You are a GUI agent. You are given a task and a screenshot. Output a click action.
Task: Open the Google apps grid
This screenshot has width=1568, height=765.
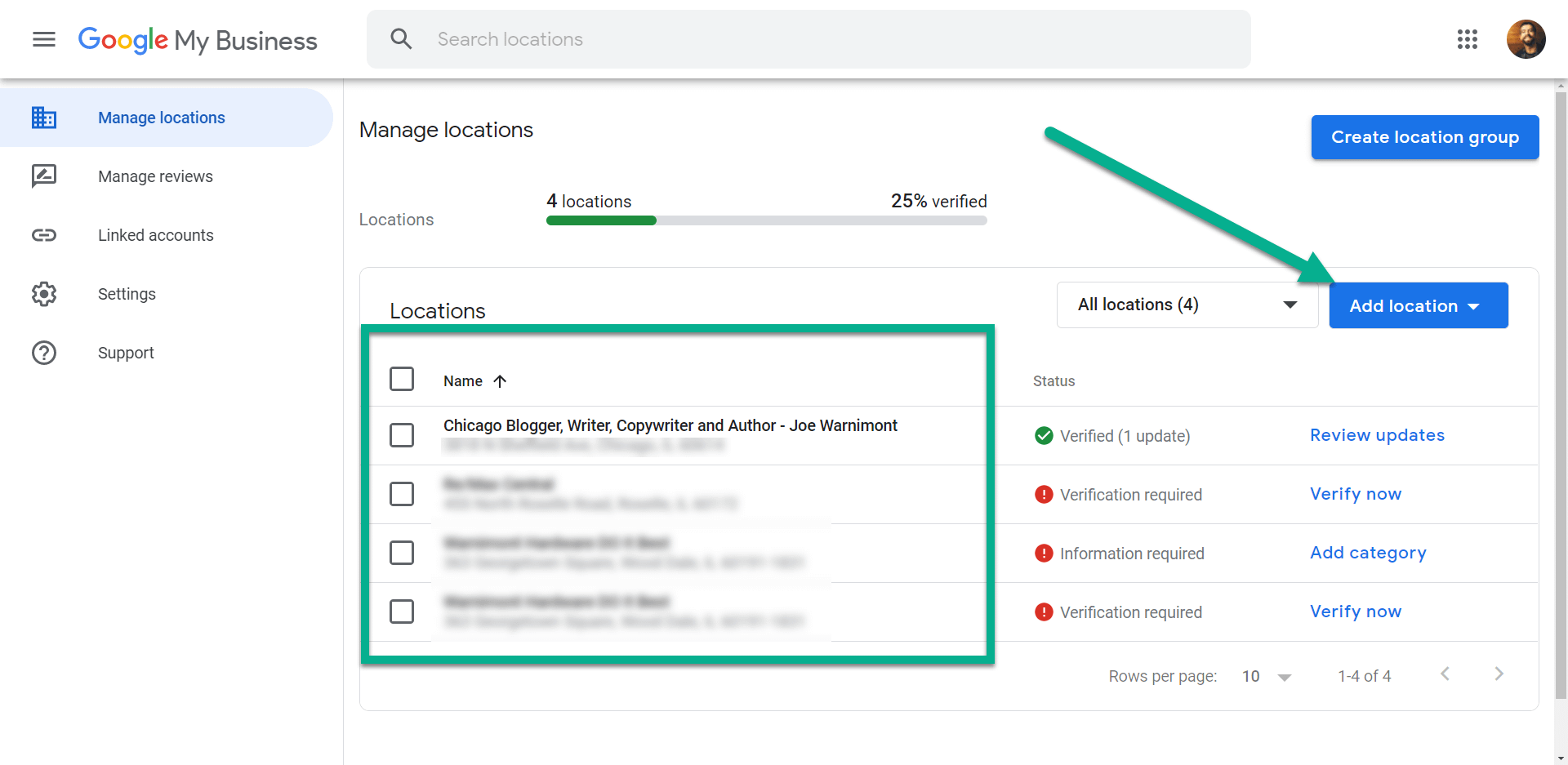point(1468,39)
